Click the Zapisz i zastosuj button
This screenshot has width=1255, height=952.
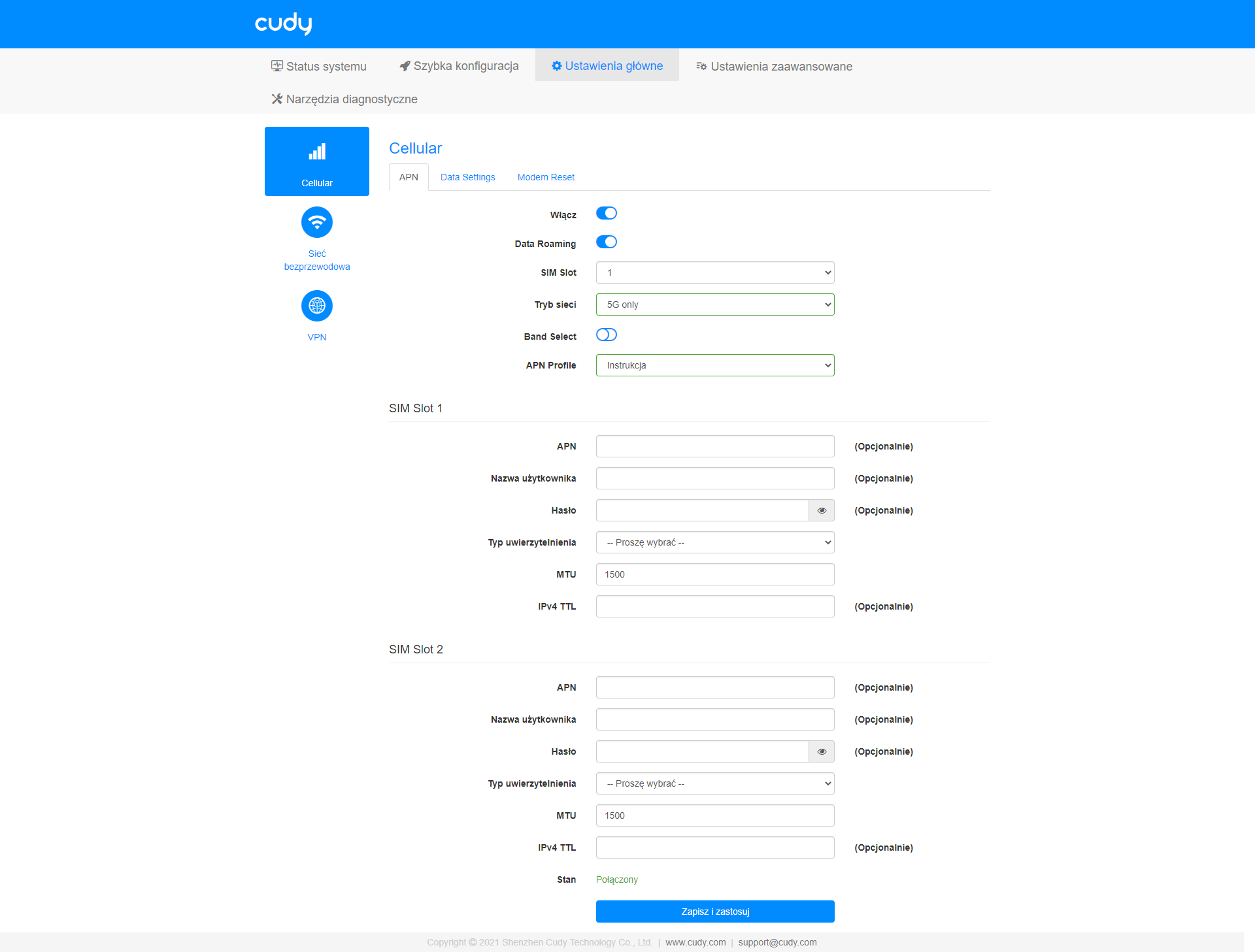pos(715,911)
